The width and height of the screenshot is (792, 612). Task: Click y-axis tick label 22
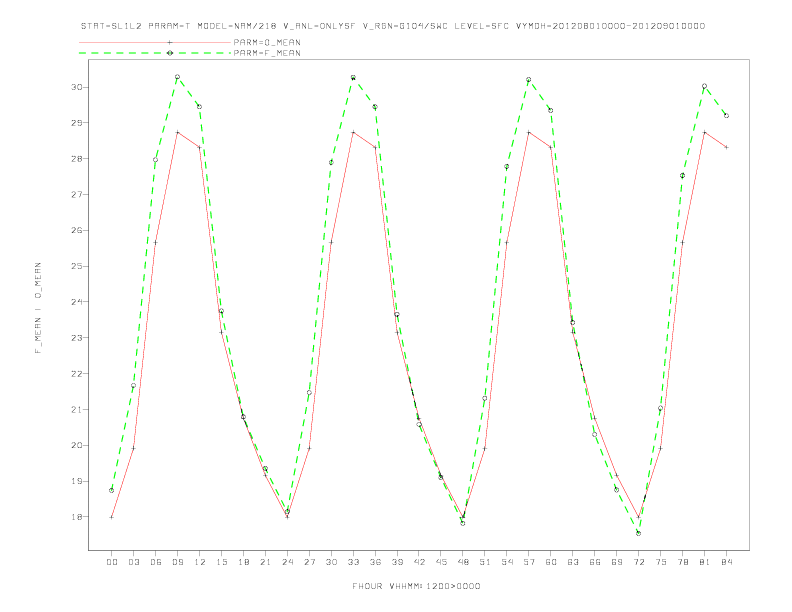pos(76,374)
